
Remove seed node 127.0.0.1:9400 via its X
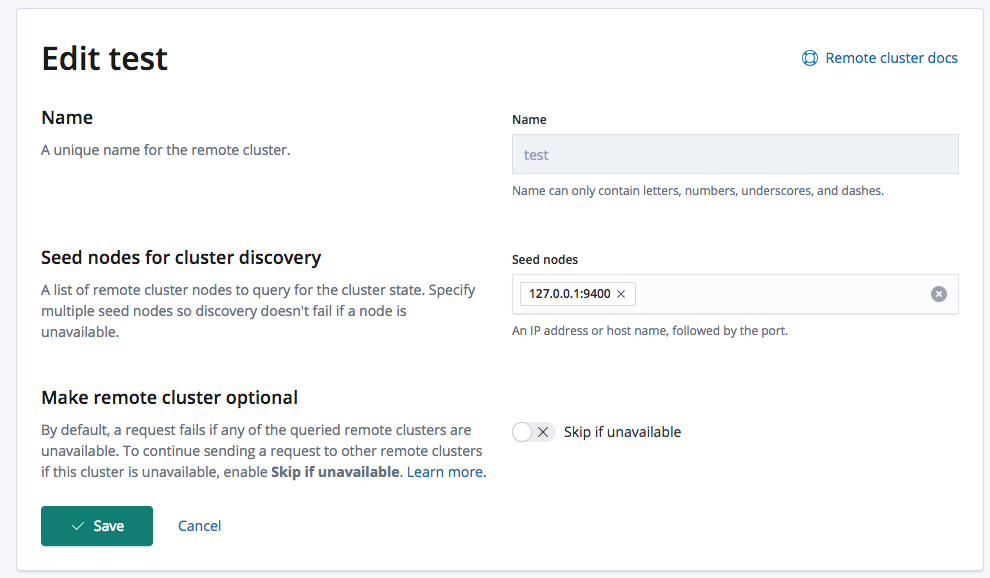621,294
